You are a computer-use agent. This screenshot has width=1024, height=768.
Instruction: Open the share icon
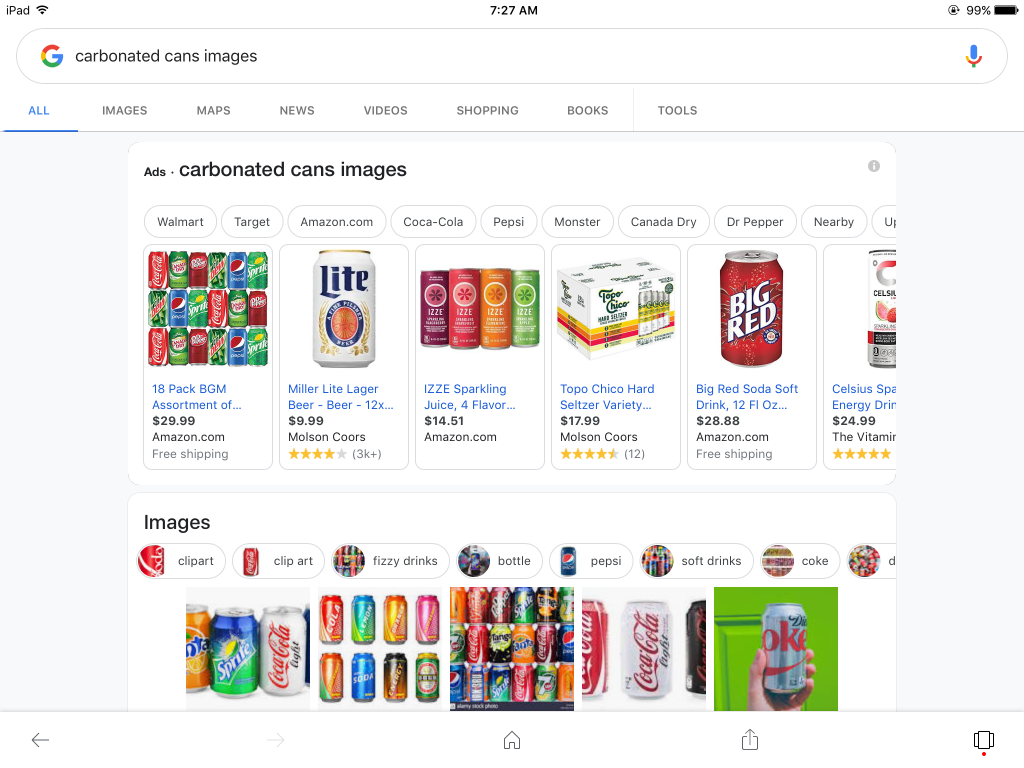point(750,740)
